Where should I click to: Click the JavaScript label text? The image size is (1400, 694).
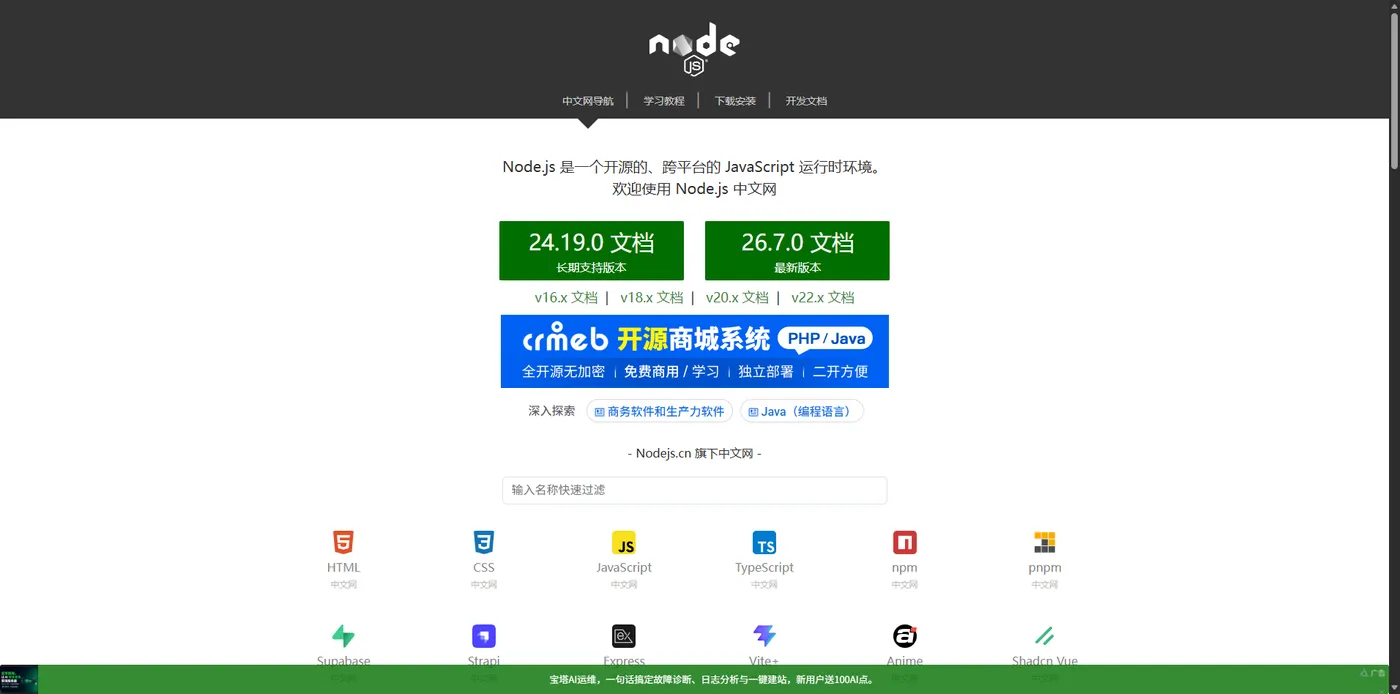point(624,567)
